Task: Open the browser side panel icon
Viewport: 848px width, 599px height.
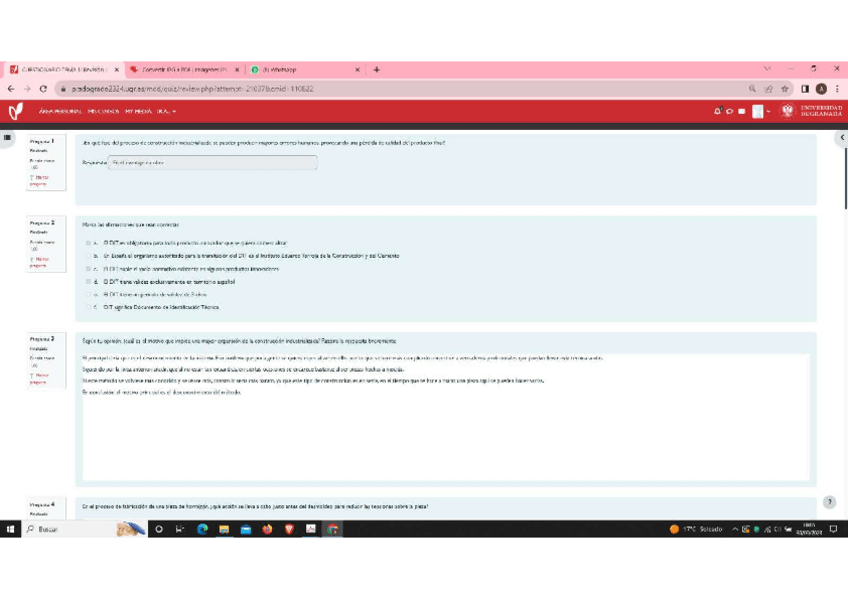Action: pos(805,89)
